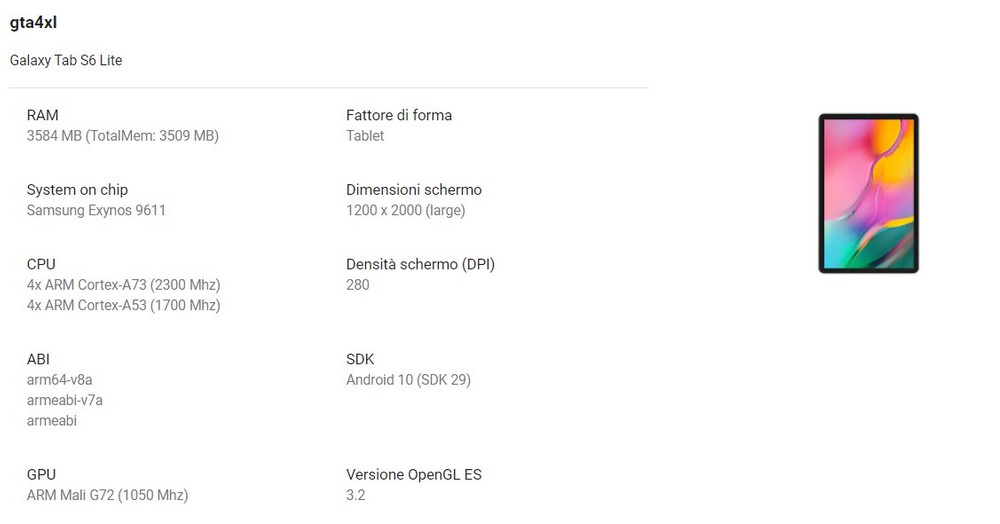
Task: Click the gta4xl device codename heading
Action: pyautogui.click(x=33, y=22)
